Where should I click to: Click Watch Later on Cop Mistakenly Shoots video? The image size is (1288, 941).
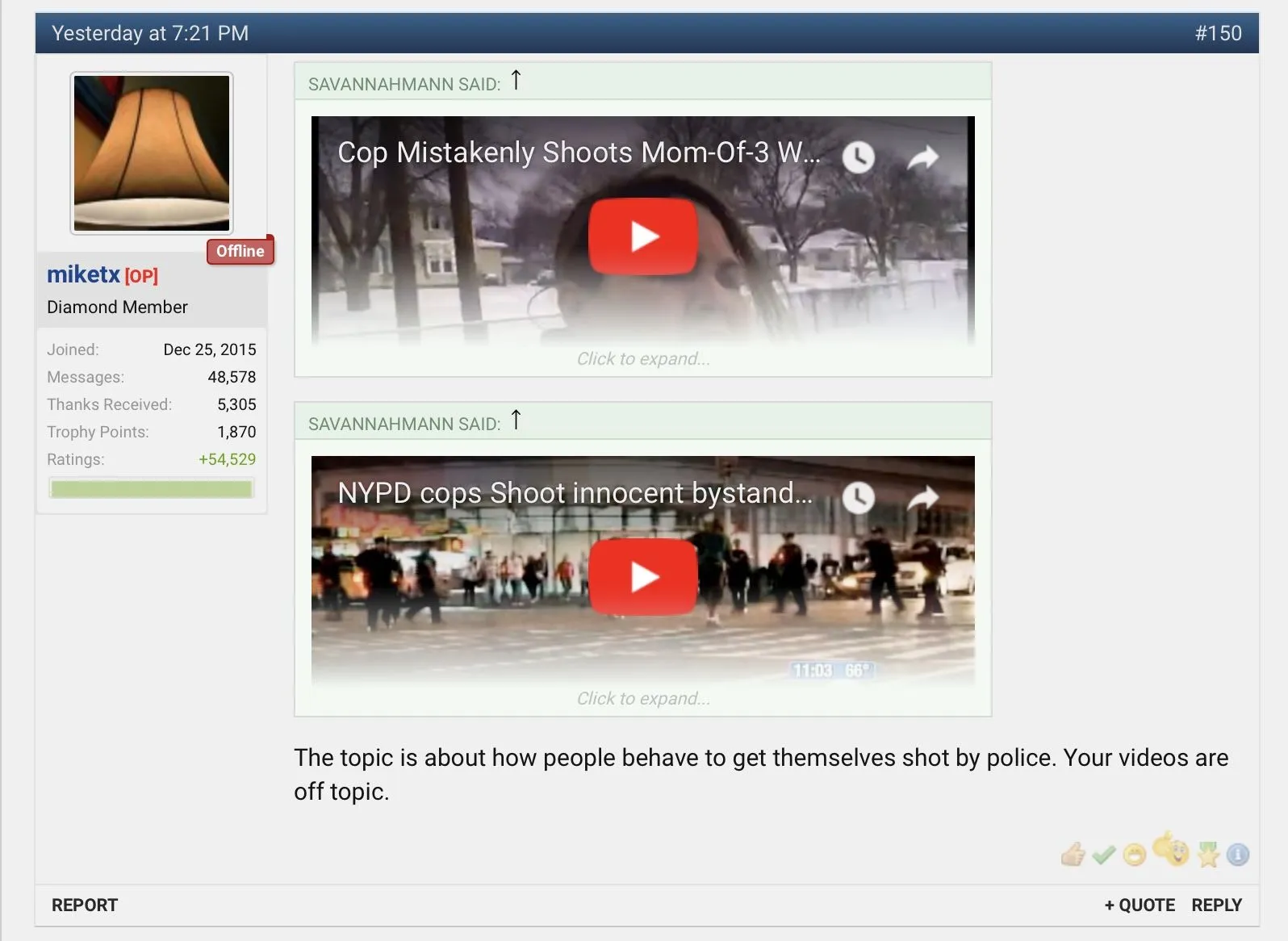pyautogui.click(x=859, y=157)
